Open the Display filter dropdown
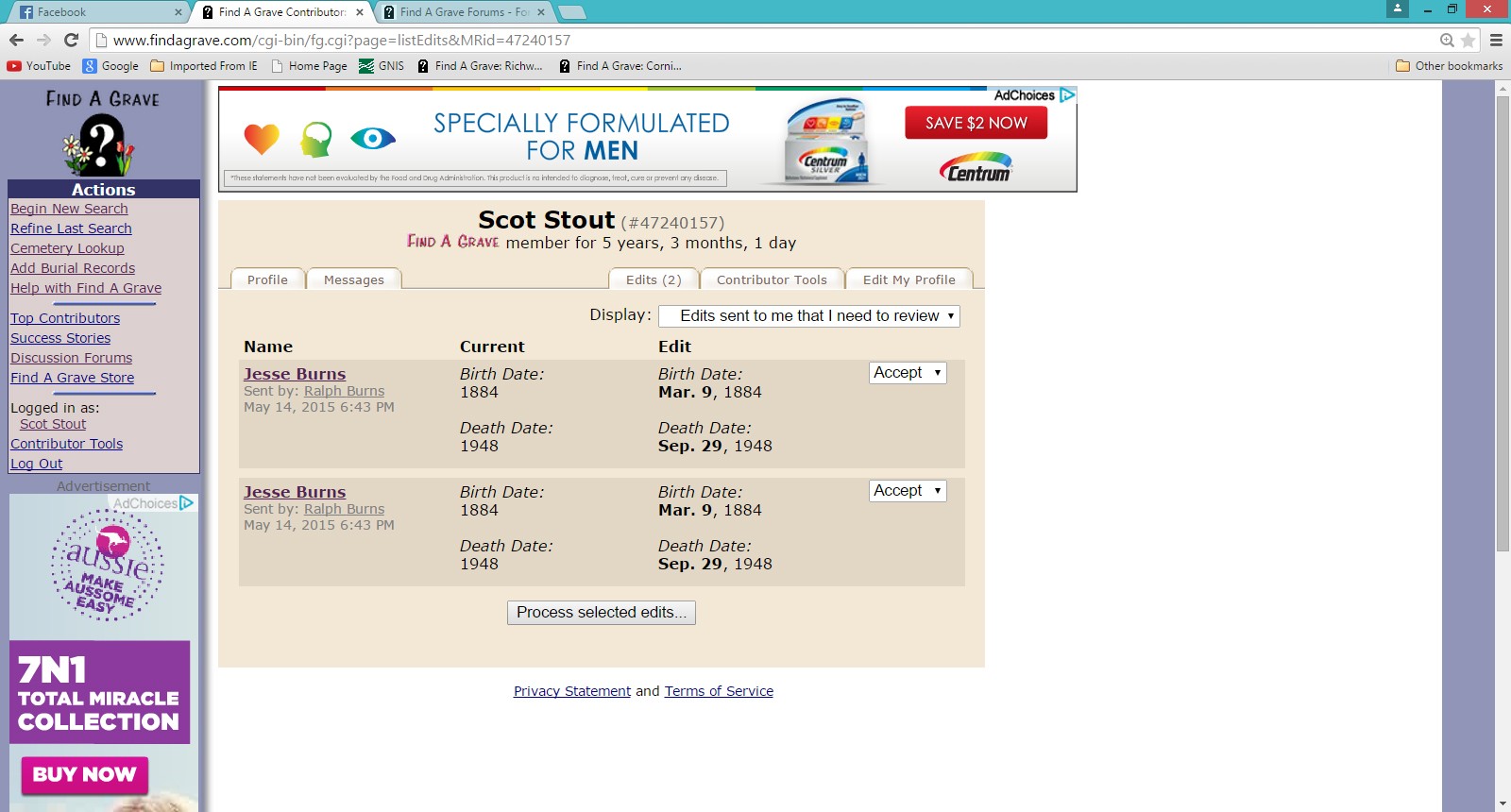The width and height of the screenshot is (1511, 812). [808, 316]
